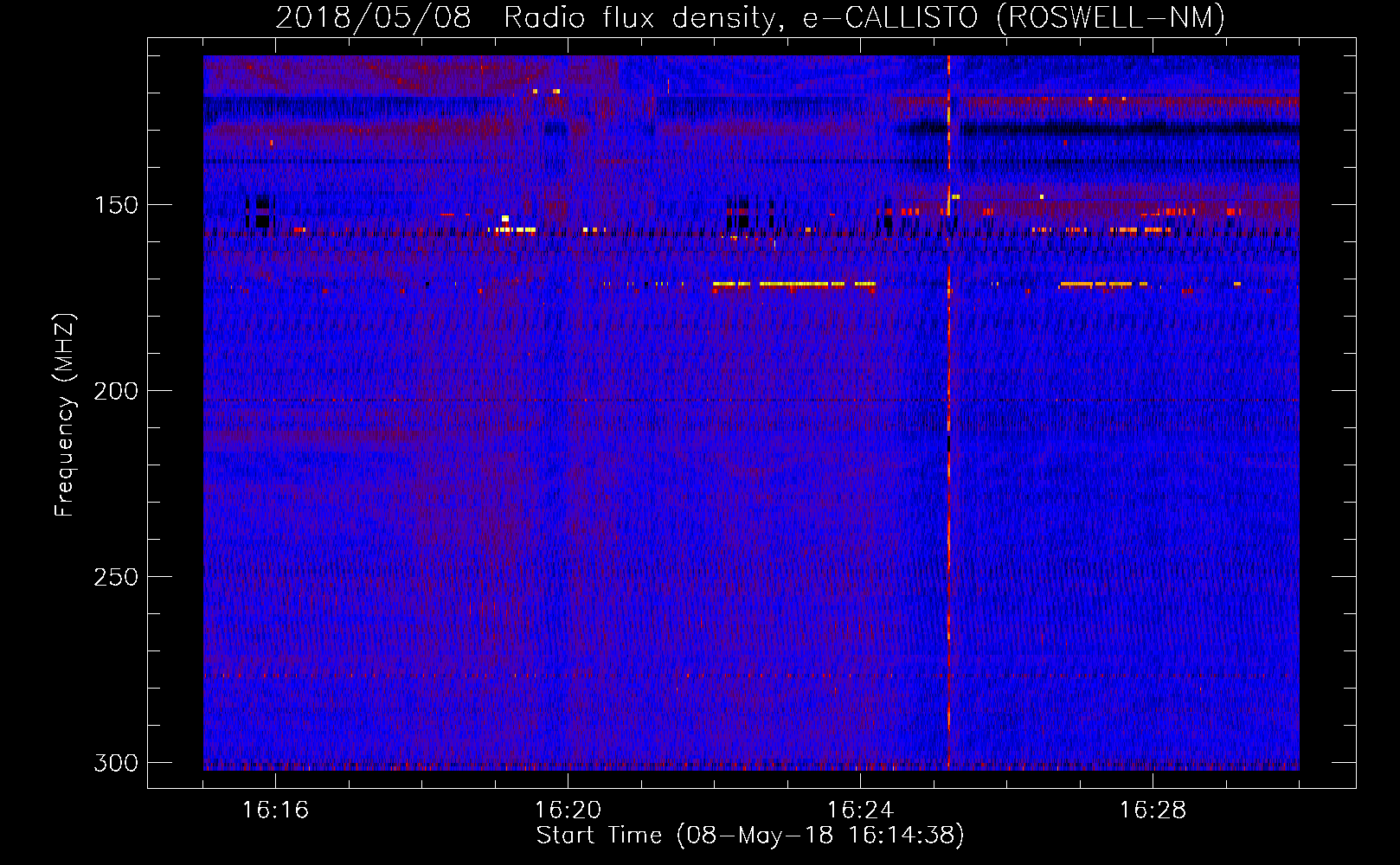Click the 'Frequency (MHZ)' axis label
The width and height of the screenshot is (1400, 865).
pyautogui.click(x=66, y=414)
